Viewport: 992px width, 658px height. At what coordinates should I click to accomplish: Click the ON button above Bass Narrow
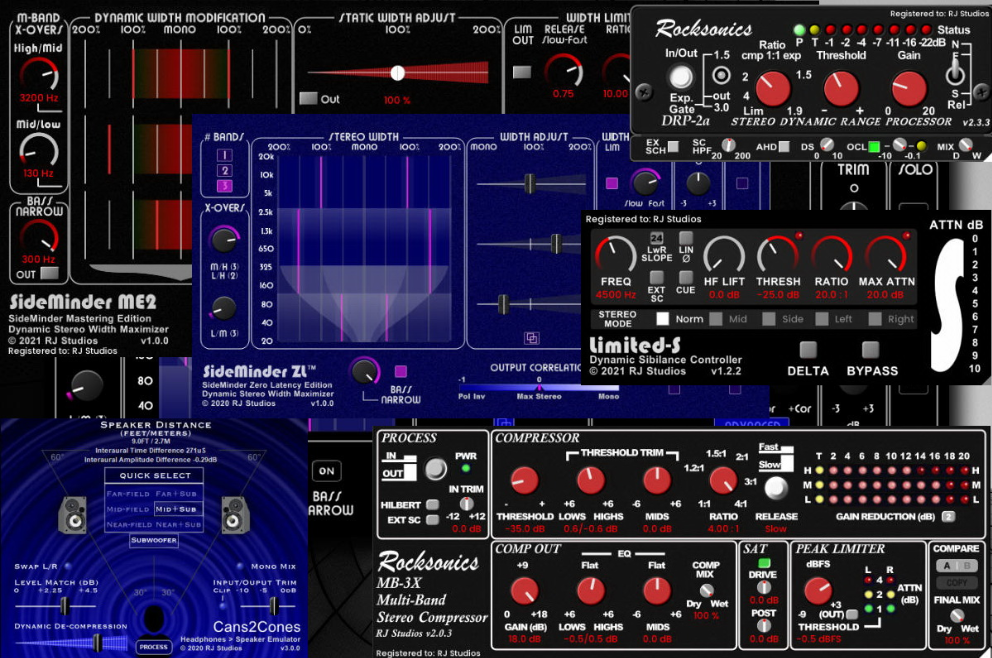(326, 471)
